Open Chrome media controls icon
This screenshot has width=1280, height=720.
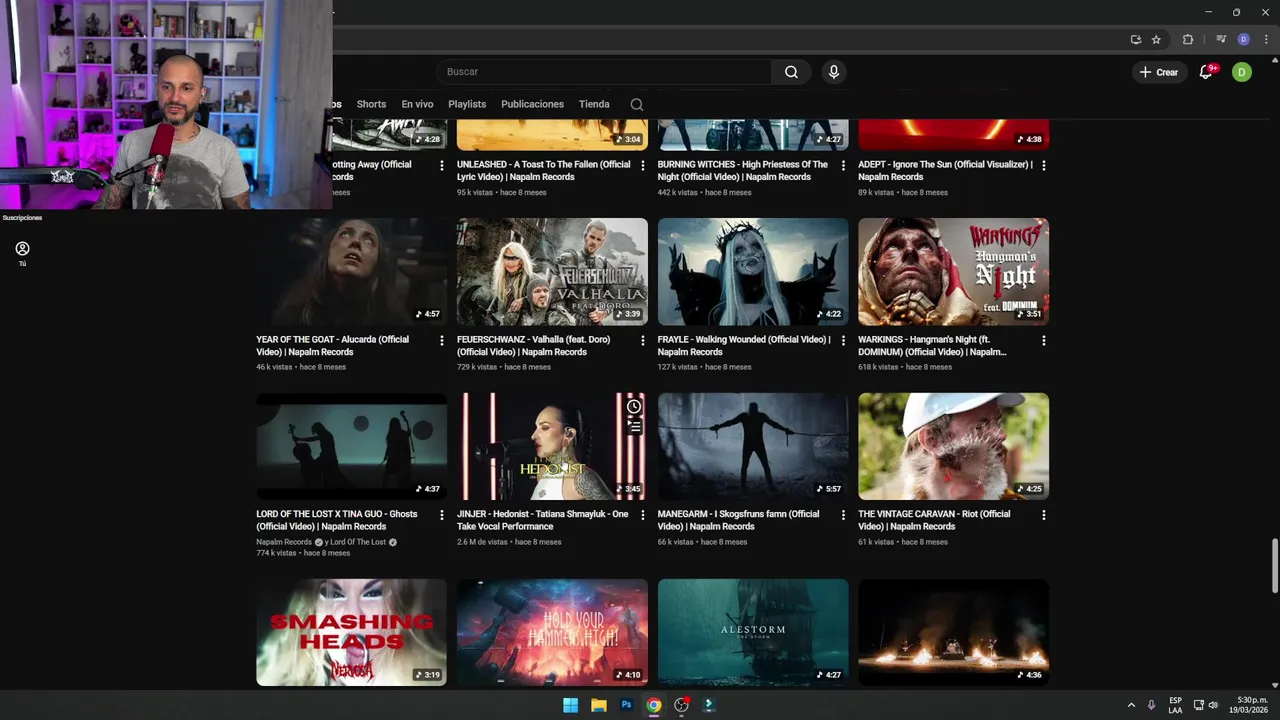[x=1221, y=40]
